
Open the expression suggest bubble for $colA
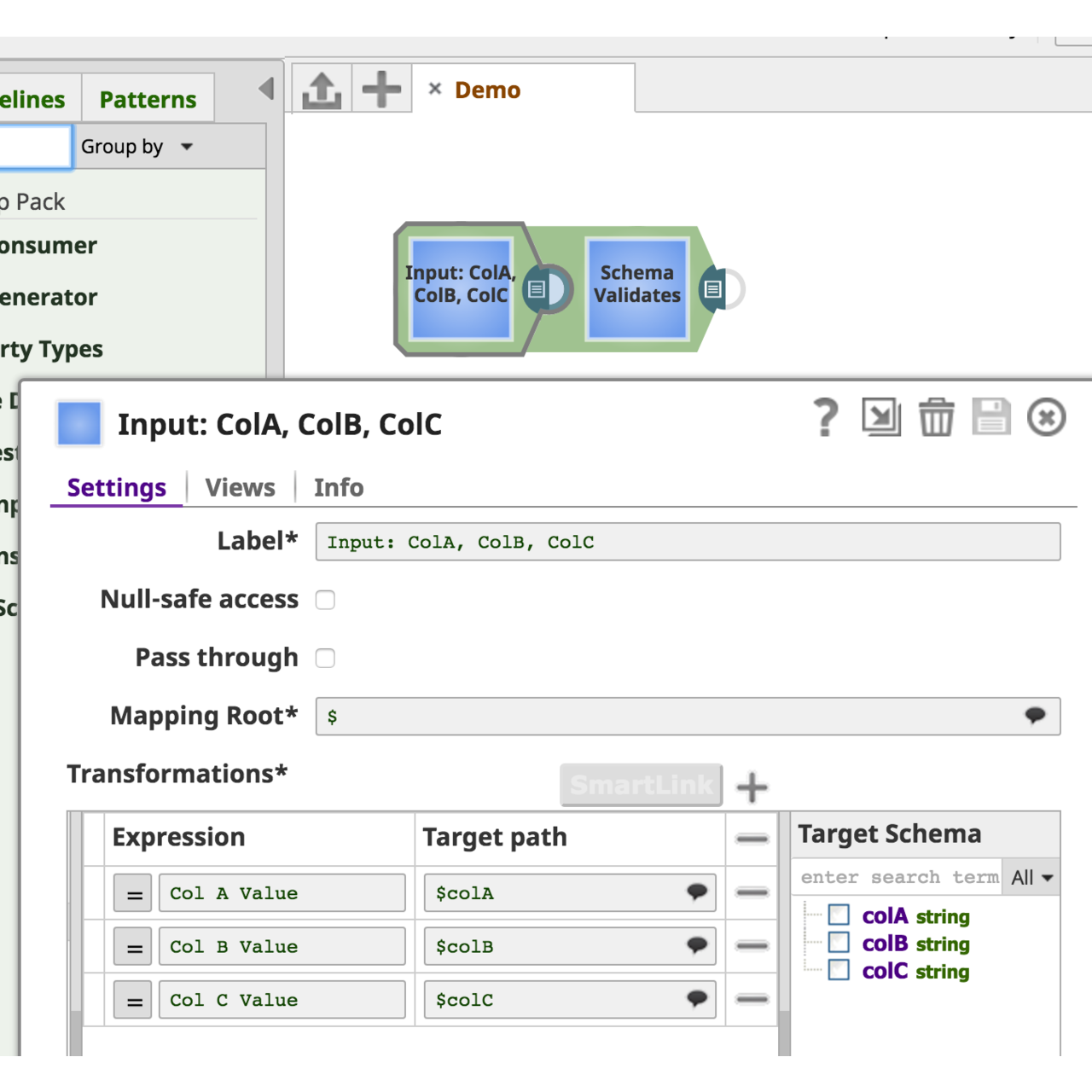click(x=697, y=892)
